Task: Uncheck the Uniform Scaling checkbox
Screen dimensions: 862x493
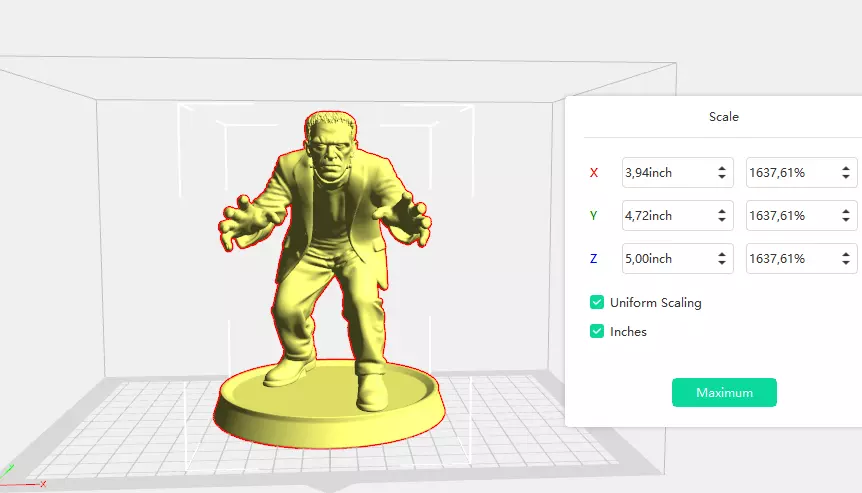Action: pos(596,302)
